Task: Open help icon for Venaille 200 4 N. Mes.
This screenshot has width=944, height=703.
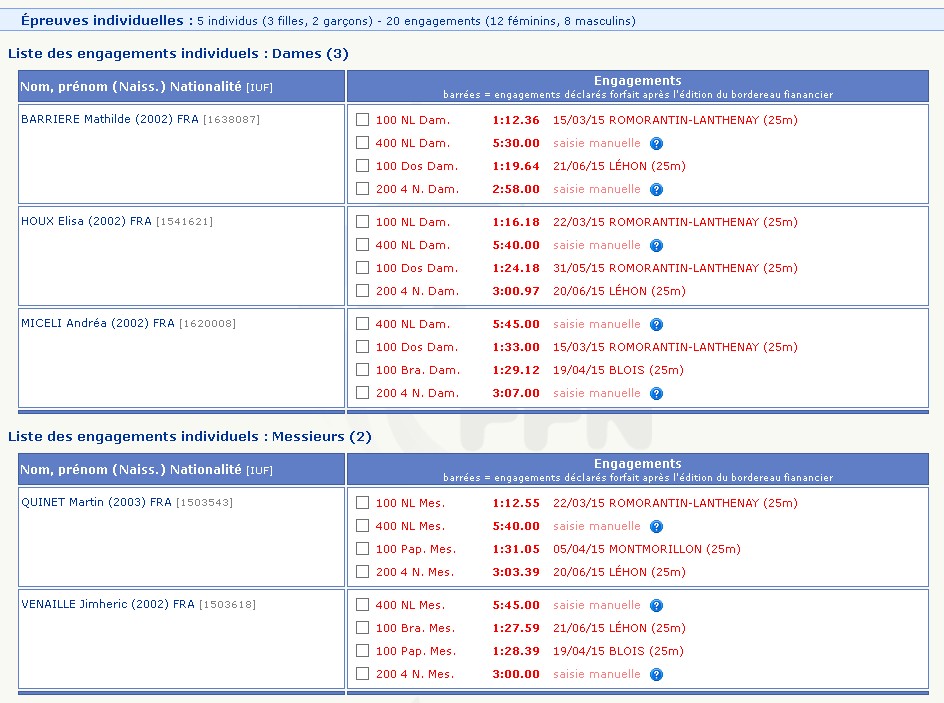Action: pyautogui.click(x=656, y=675)
